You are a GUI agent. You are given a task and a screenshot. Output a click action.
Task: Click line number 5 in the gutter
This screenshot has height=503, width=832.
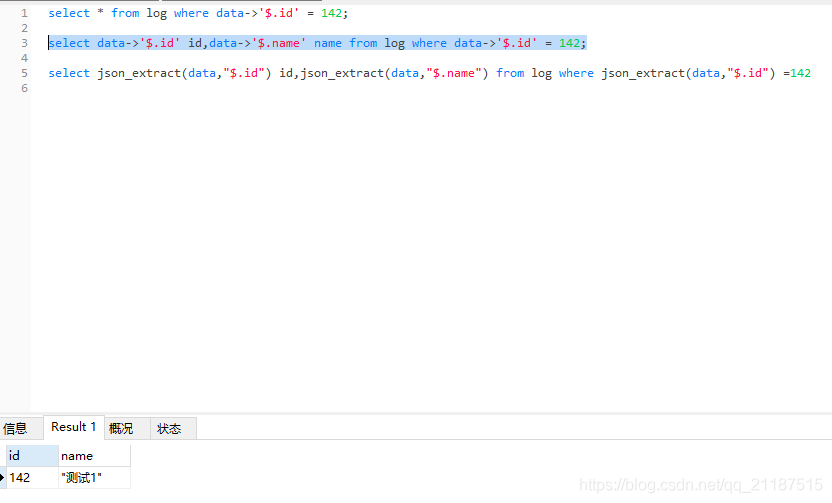click(x=24, y=73)
